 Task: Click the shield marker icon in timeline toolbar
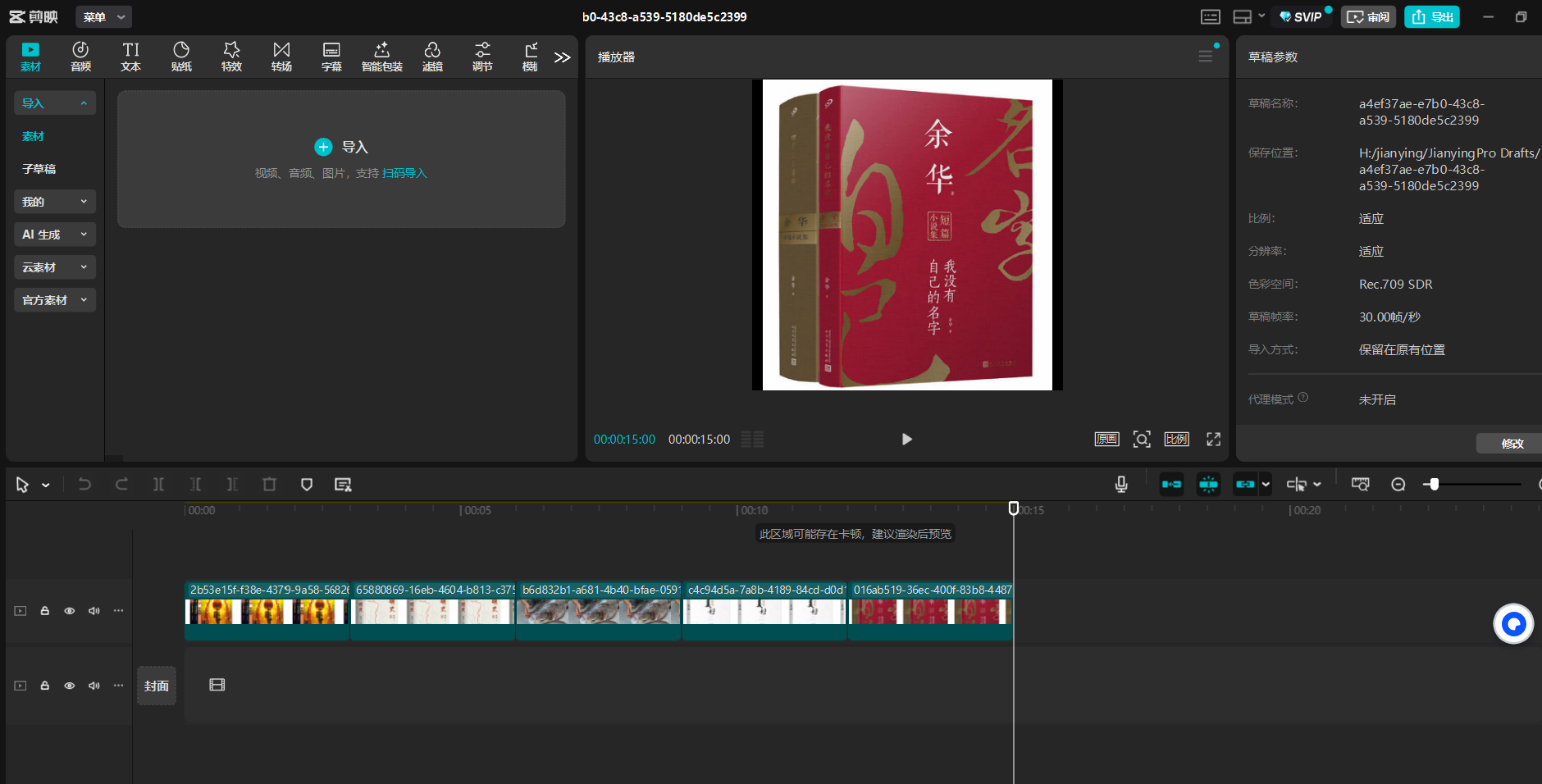307,485
